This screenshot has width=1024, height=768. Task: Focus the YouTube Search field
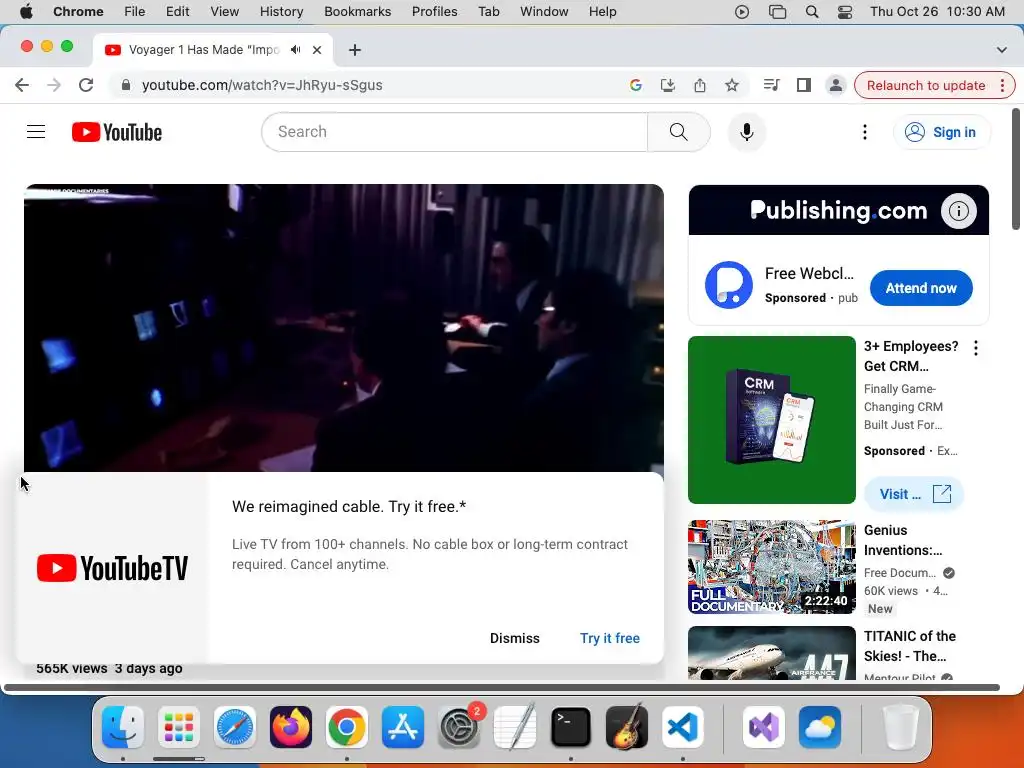click(x=455, y=132)
